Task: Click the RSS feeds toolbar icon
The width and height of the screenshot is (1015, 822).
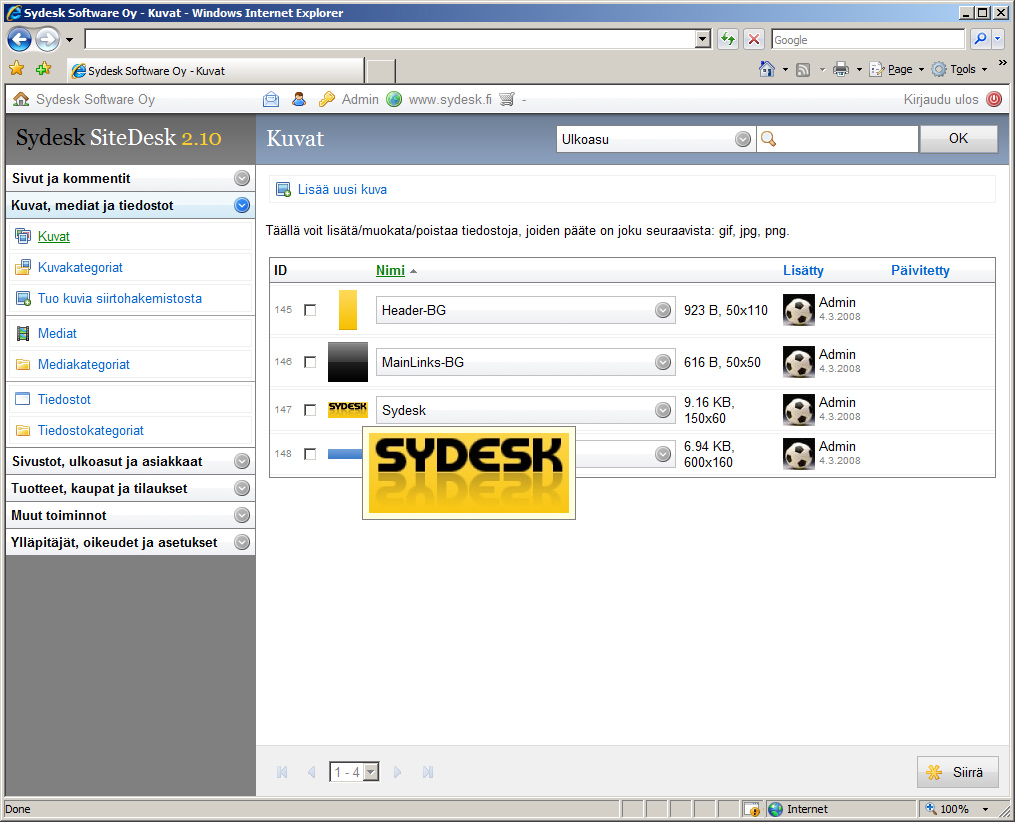Action: click(803, 69)
